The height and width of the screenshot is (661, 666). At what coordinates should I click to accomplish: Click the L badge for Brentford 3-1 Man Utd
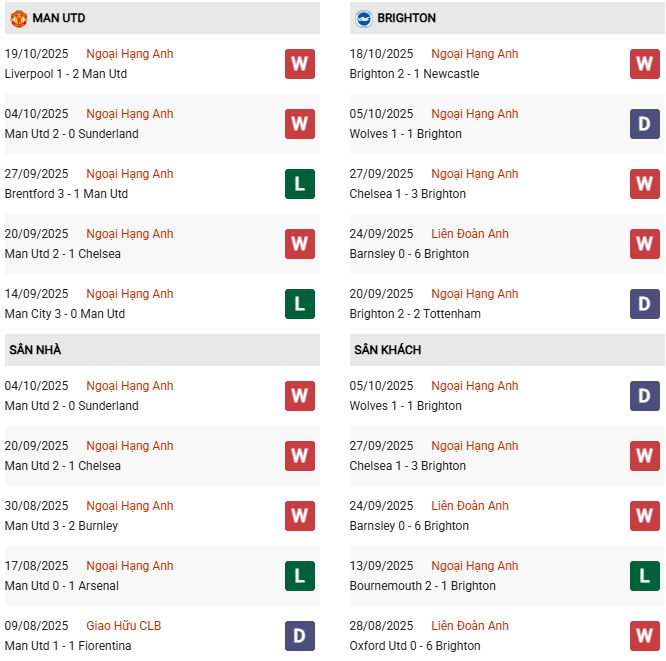tap(299, 184)
